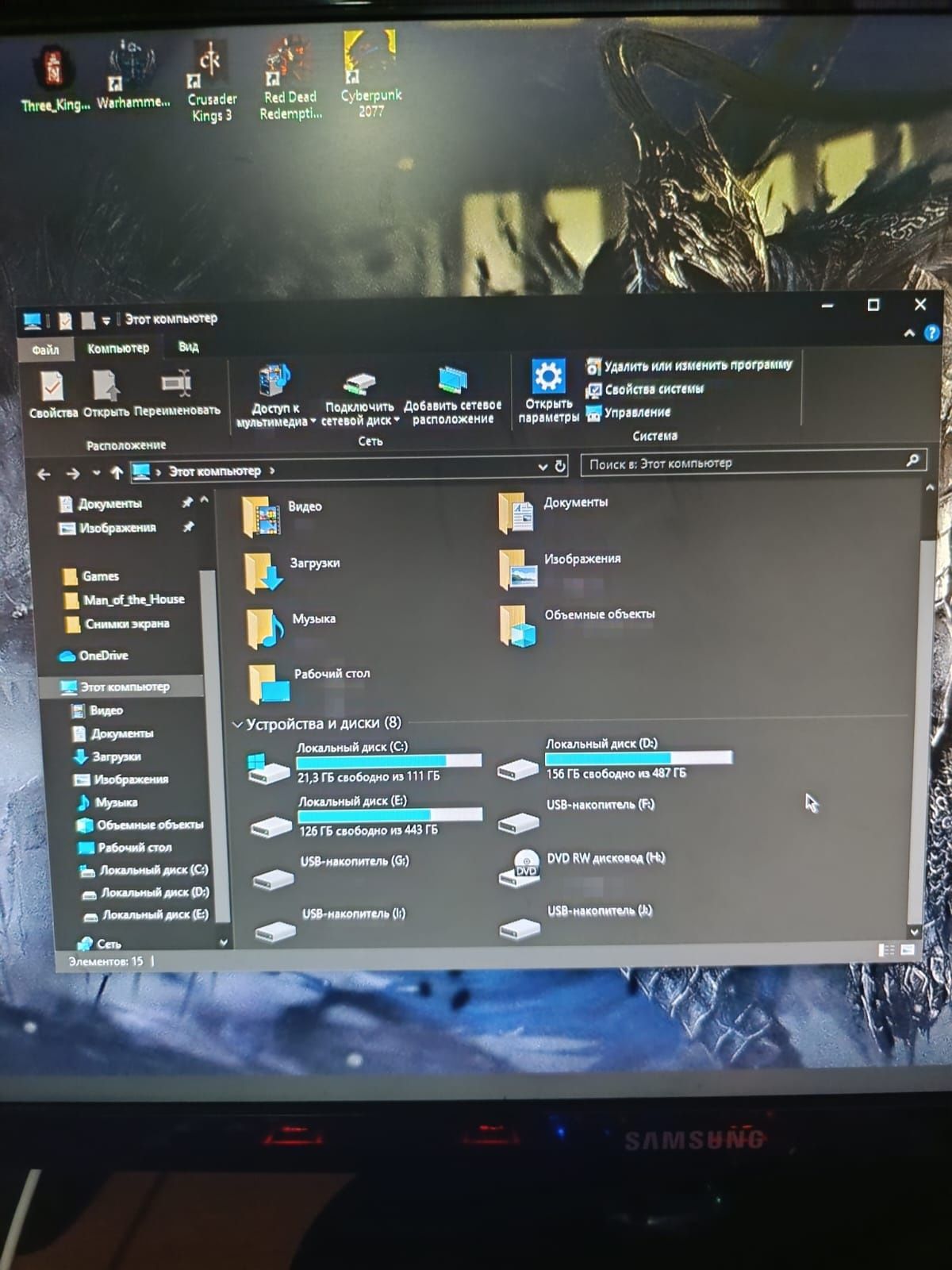Open Man_of_the_House in navigation pane
Screen dimensions: 952x1270
(x=124, y=600)
